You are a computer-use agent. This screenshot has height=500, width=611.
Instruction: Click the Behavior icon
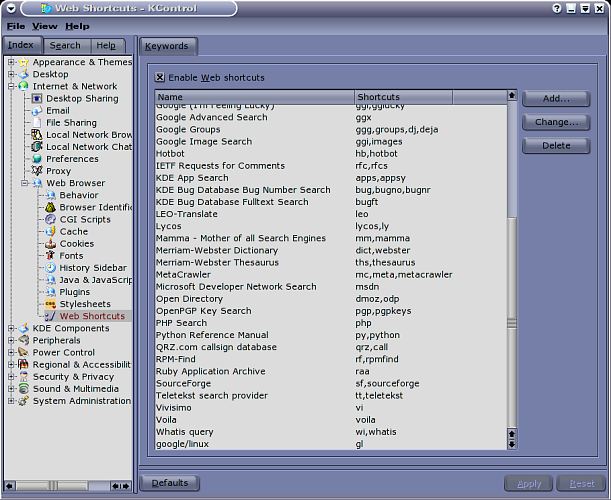[50, 195]
